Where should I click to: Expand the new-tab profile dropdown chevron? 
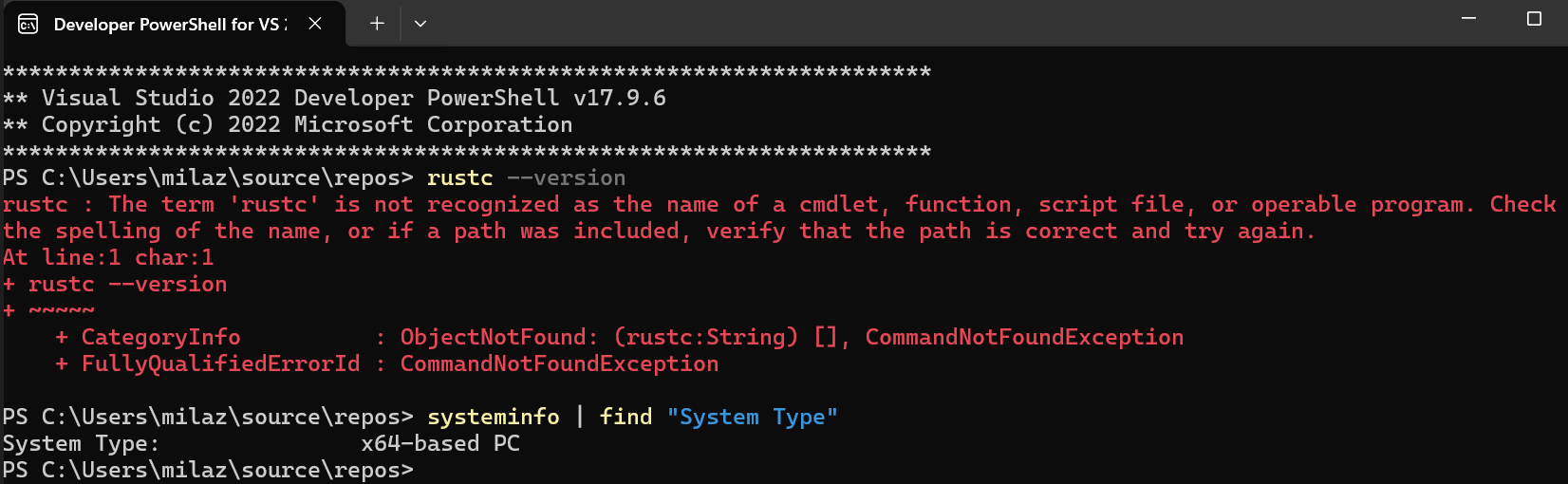click(x=420, y=24)
